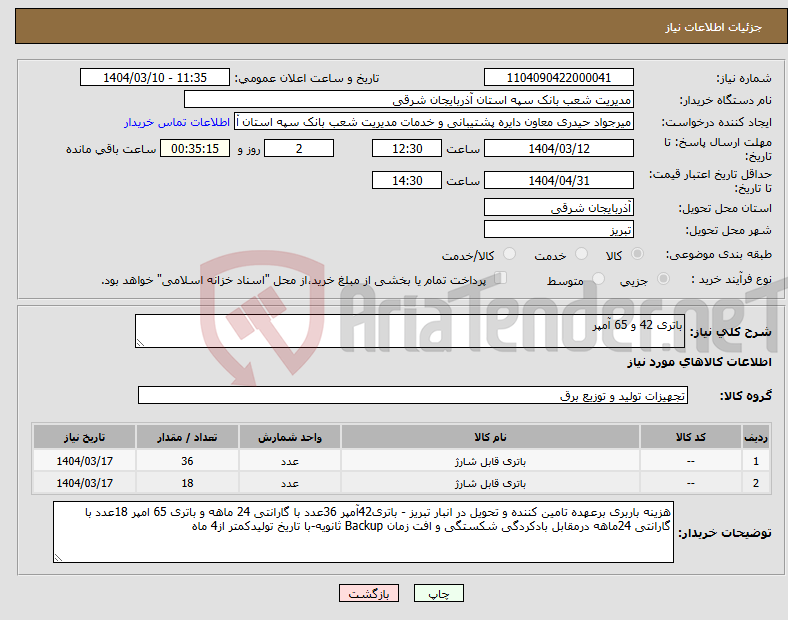Click the نام کالا column header
This screenshot has height=620, width=788.
pyautogui.click(x=490, y=437)
